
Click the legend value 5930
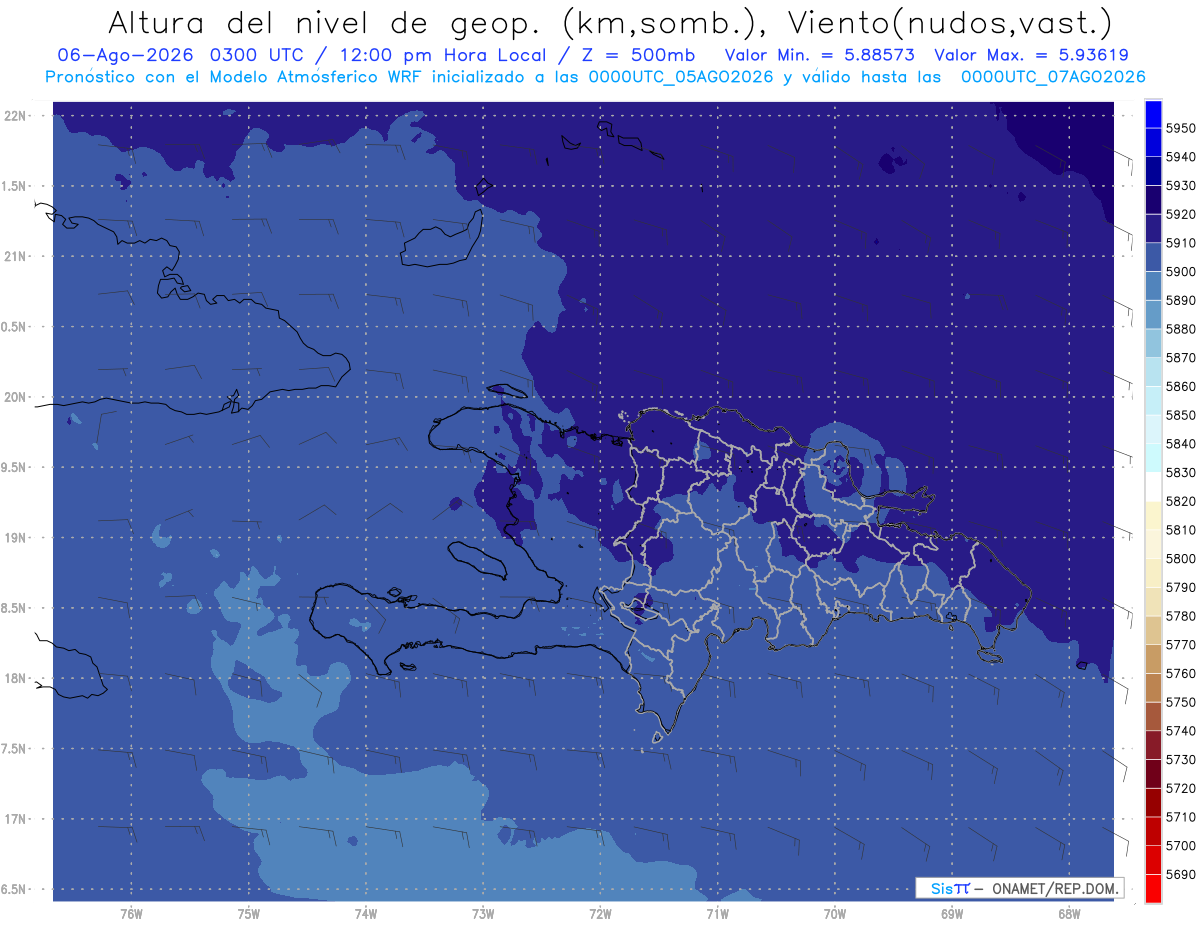pyautogui.click(x=1181, y=186)
